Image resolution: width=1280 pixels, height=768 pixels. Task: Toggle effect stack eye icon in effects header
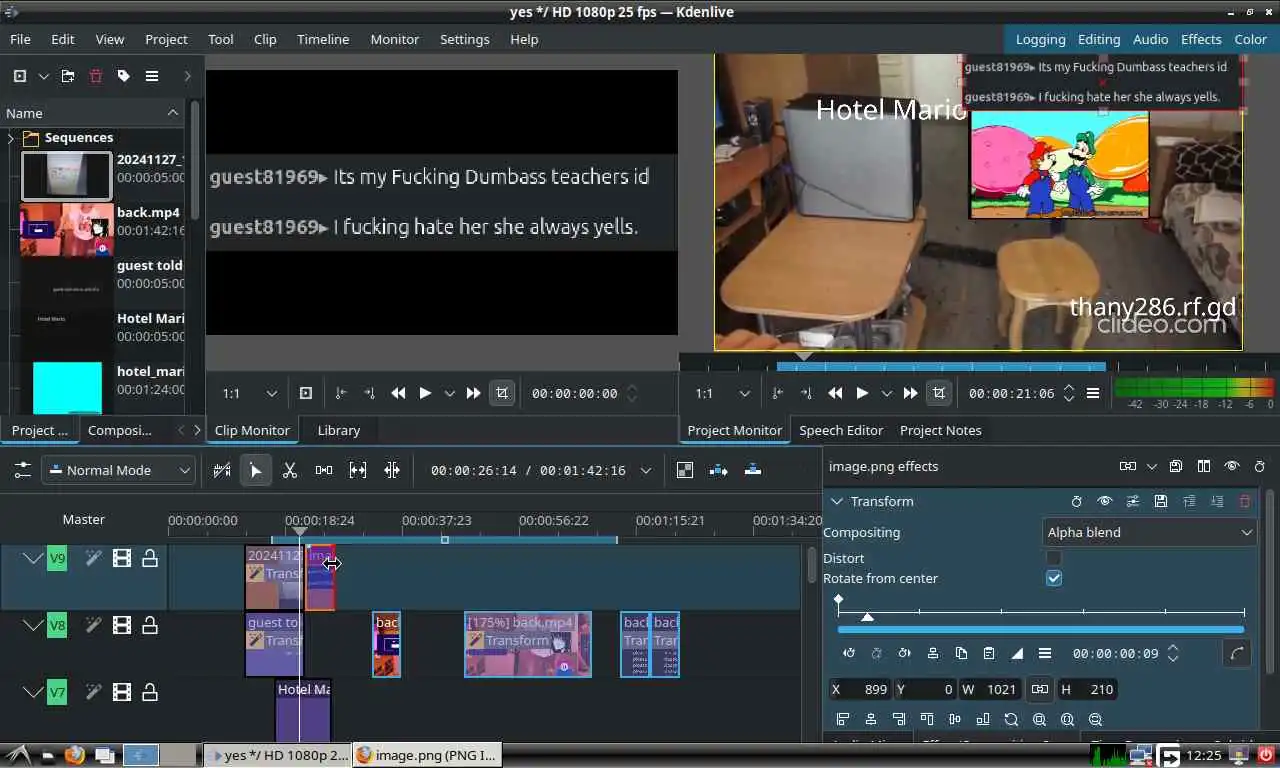[1232, 466]
